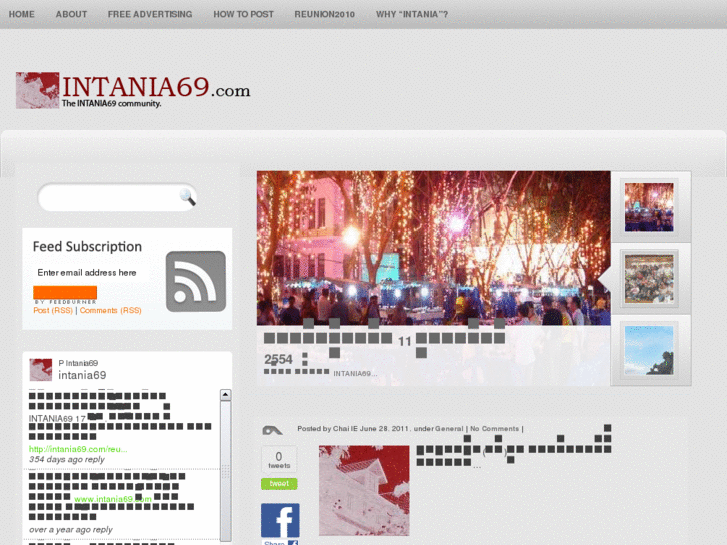Image resolution: width=727 pixels, height=545 pixels.
Task: Click the 0 tweets counter box
Action: tap(279, 459)
